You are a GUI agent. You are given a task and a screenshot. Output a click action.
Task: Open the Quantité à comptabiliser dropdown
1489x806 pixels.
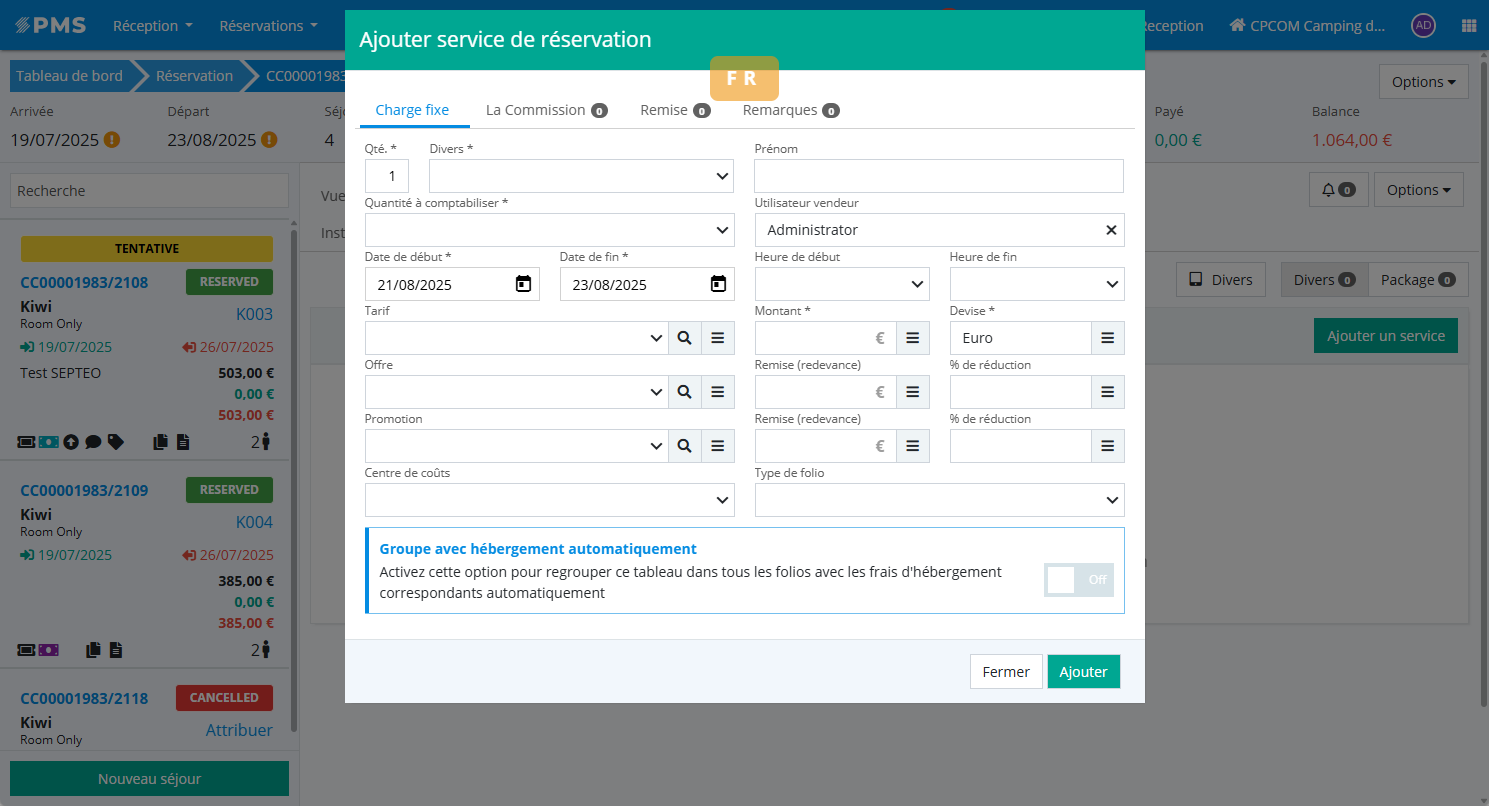(x=549, y=230)
